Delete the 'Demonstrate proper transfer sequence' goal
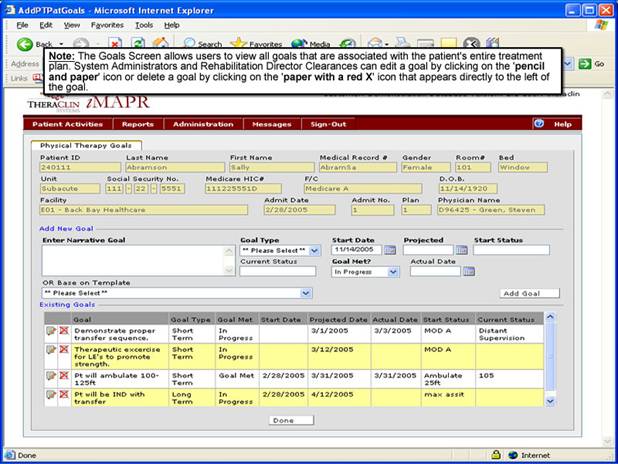618x464 pixels. click(64, 330)
